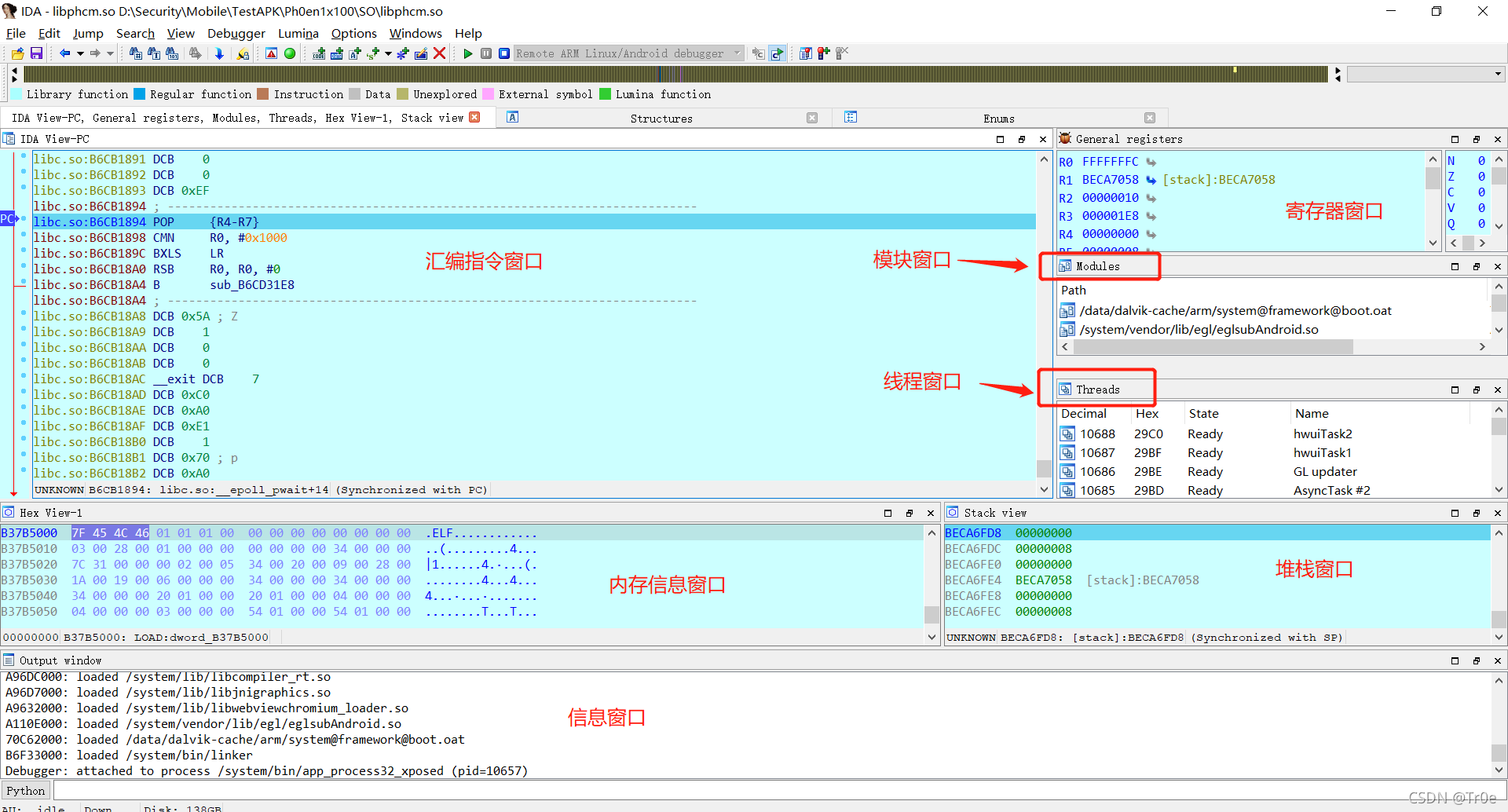
Task: Click the highlighted step debugger icon
Action: point(777,53)
